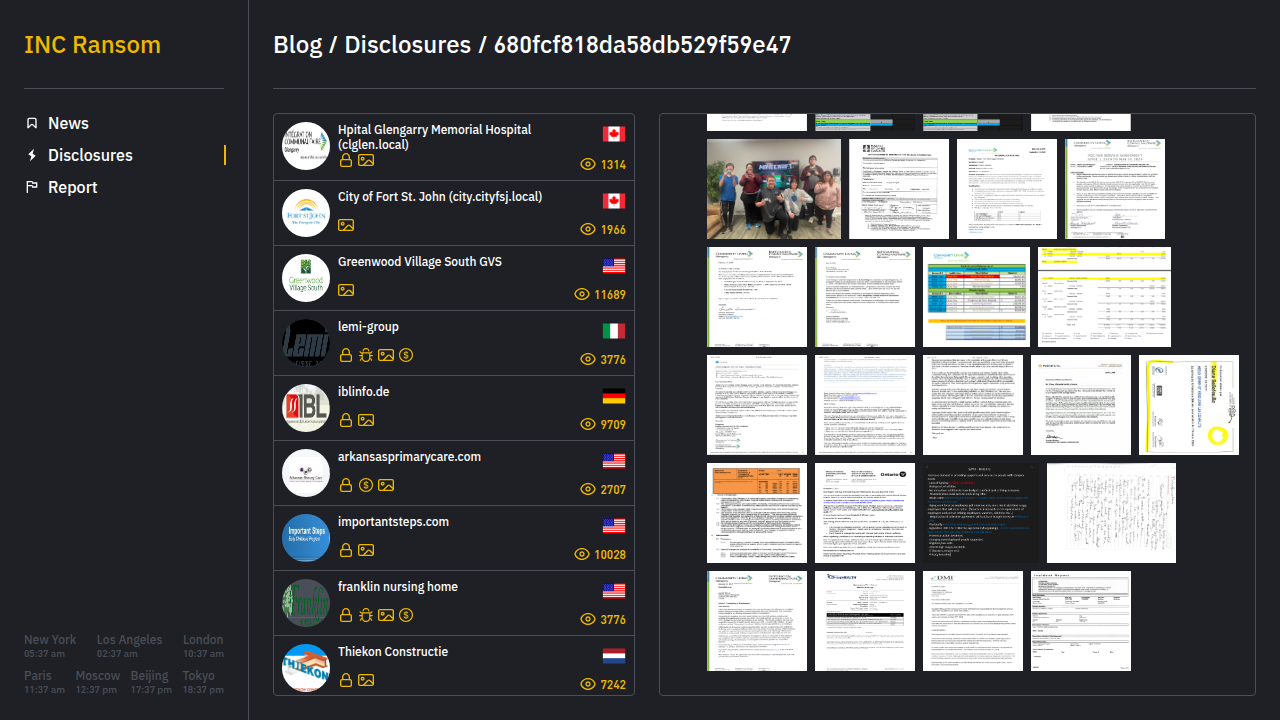Click the lock icon under iblinfo.de
1280x720 pixels.
point(346,420)
